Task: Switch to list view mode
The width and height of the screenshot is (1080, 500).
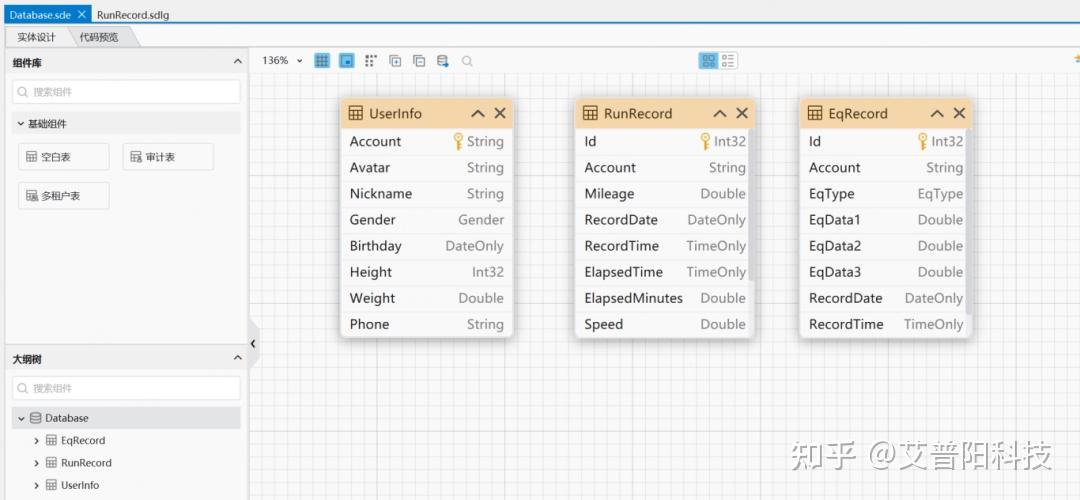Action: pyautogui.click(x=728, y=61)
